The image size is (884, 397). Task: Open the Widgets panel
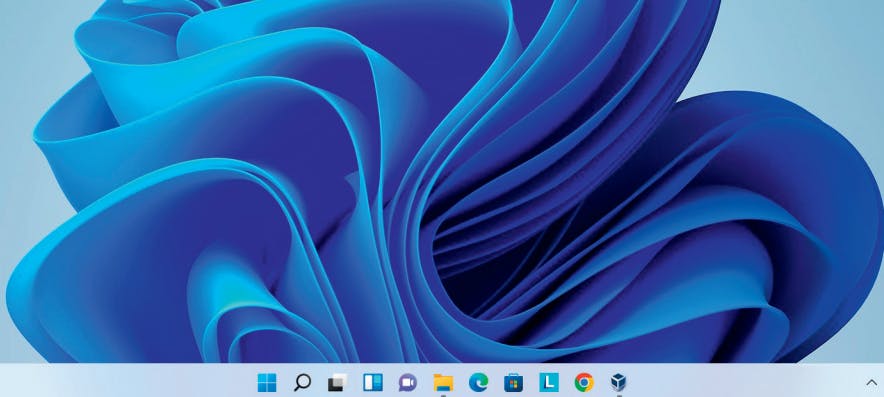click(373, 382)
